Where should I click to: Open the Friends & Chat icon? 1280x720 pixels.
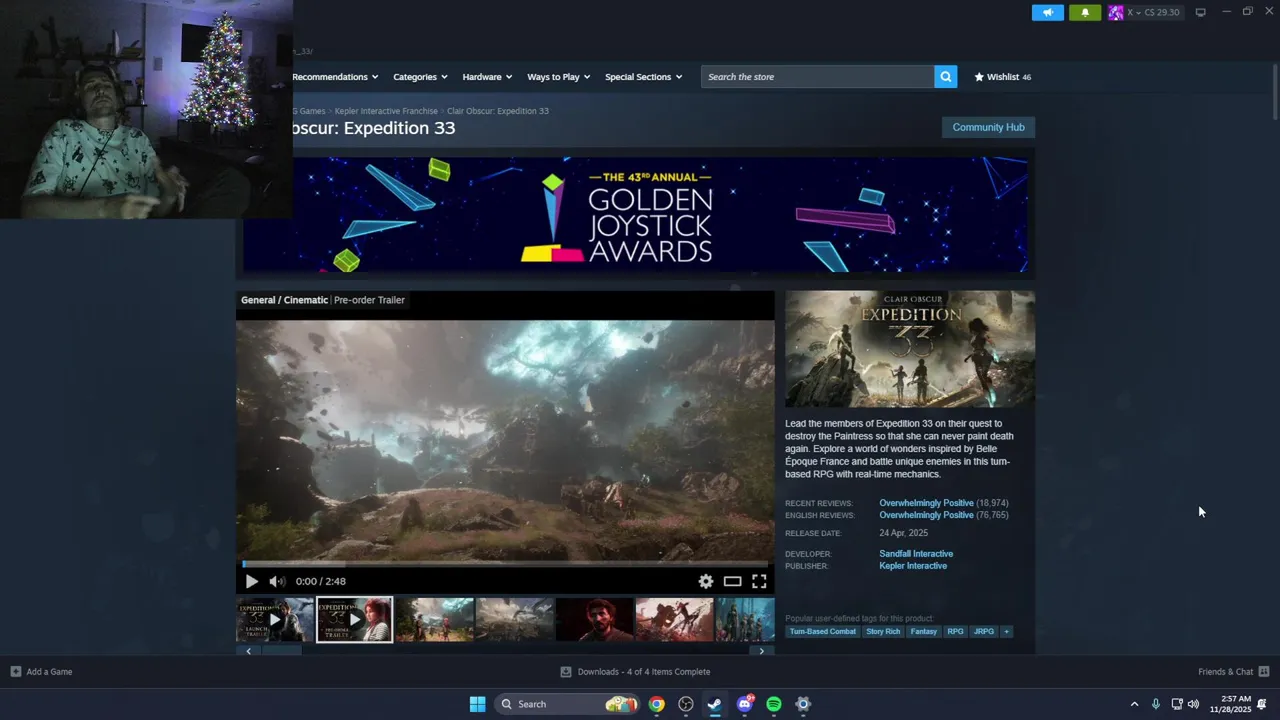(1264, 672)
